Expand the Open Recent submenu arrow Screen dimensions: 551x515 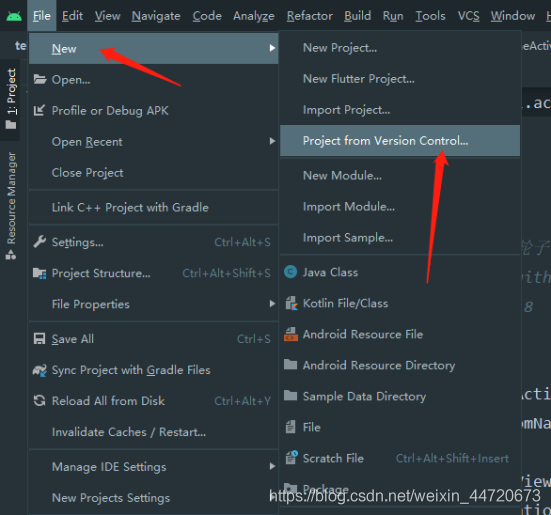pos(272,141)
